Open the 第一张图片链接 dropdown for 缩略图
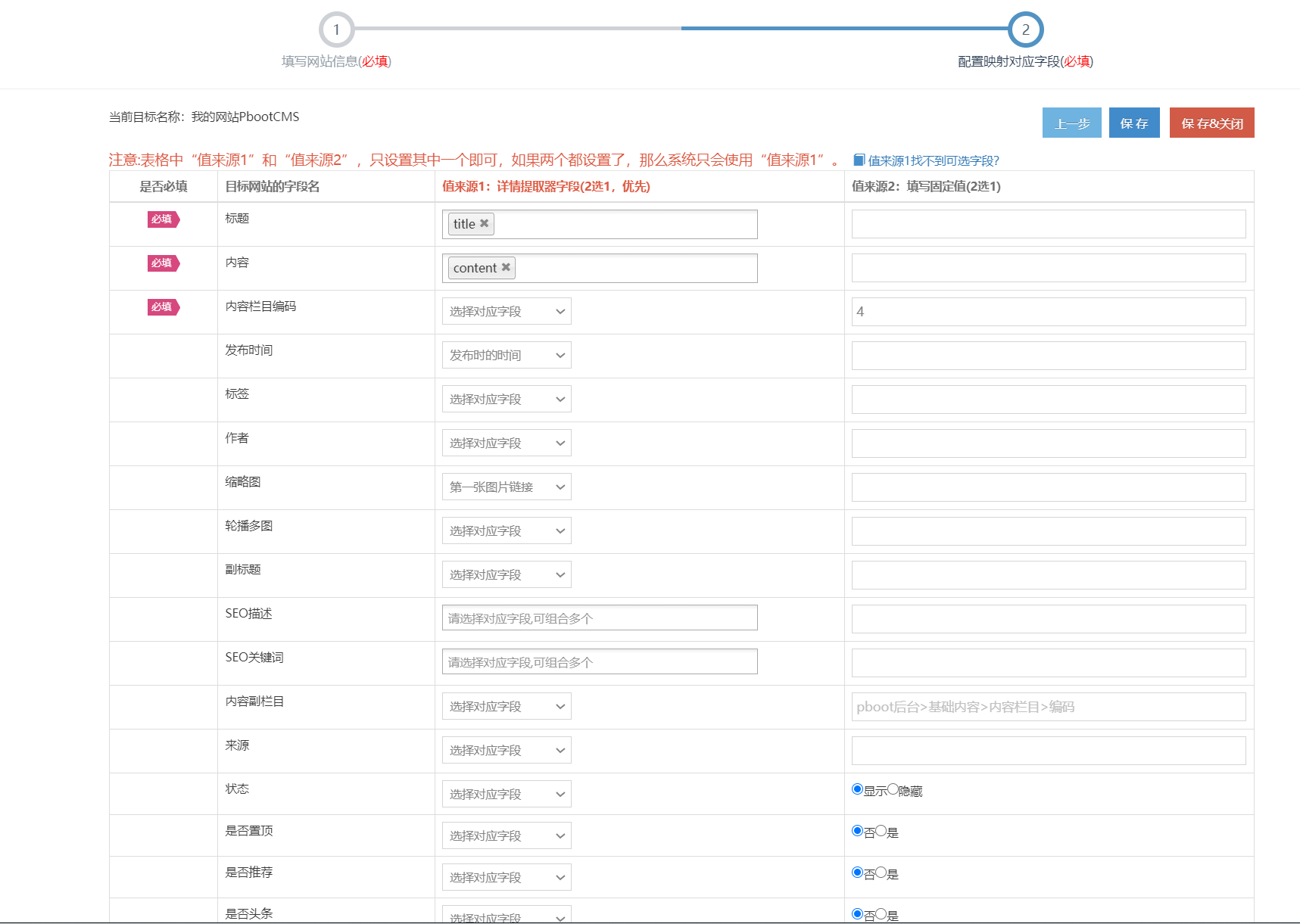Image resolution: width=1300 pixels, height=924 pixels. 506,486
